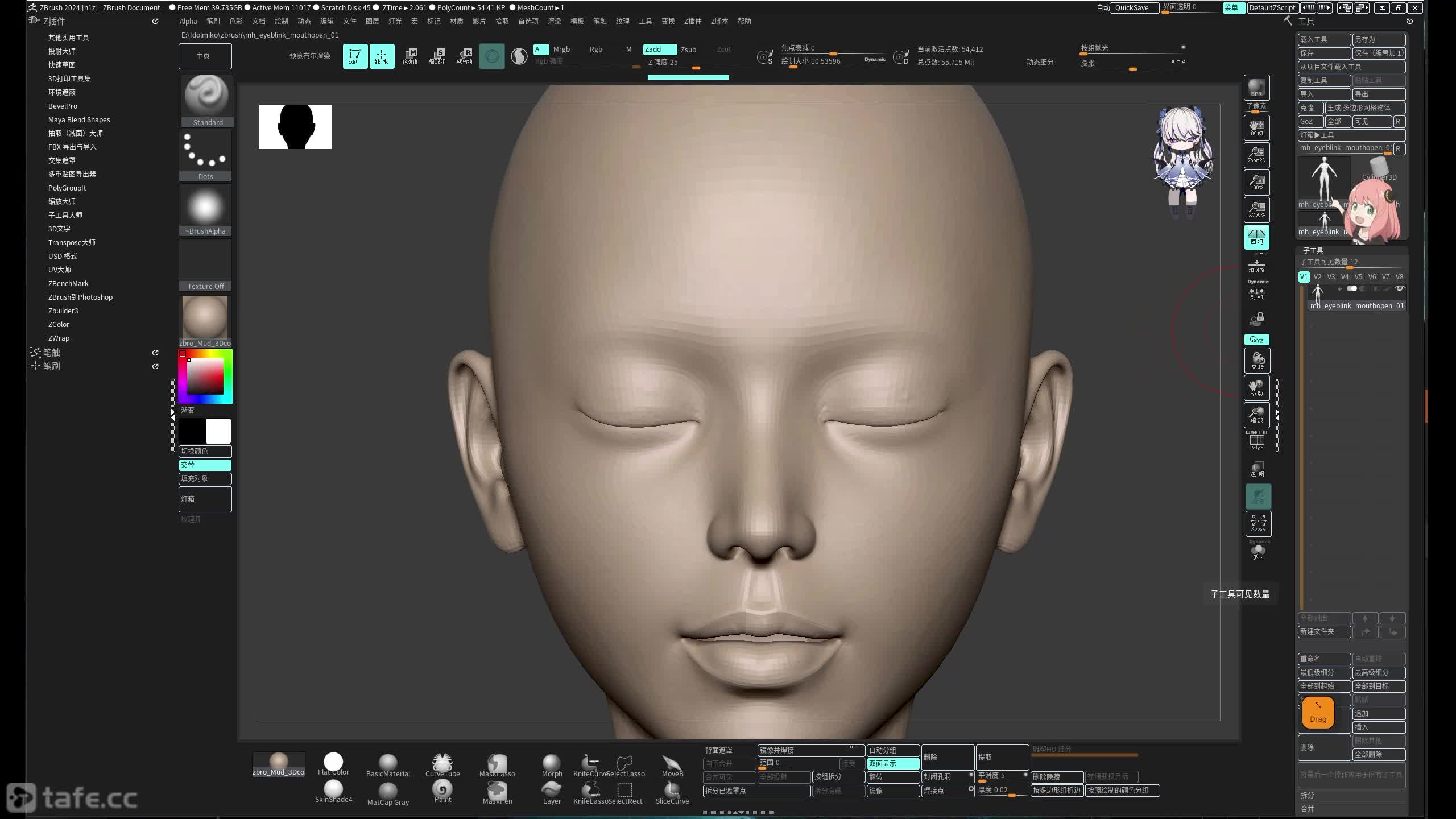Toggle 双面显示 double-sided display
Viewport: 1456px width, 819px height.
(x=893, y=764)
